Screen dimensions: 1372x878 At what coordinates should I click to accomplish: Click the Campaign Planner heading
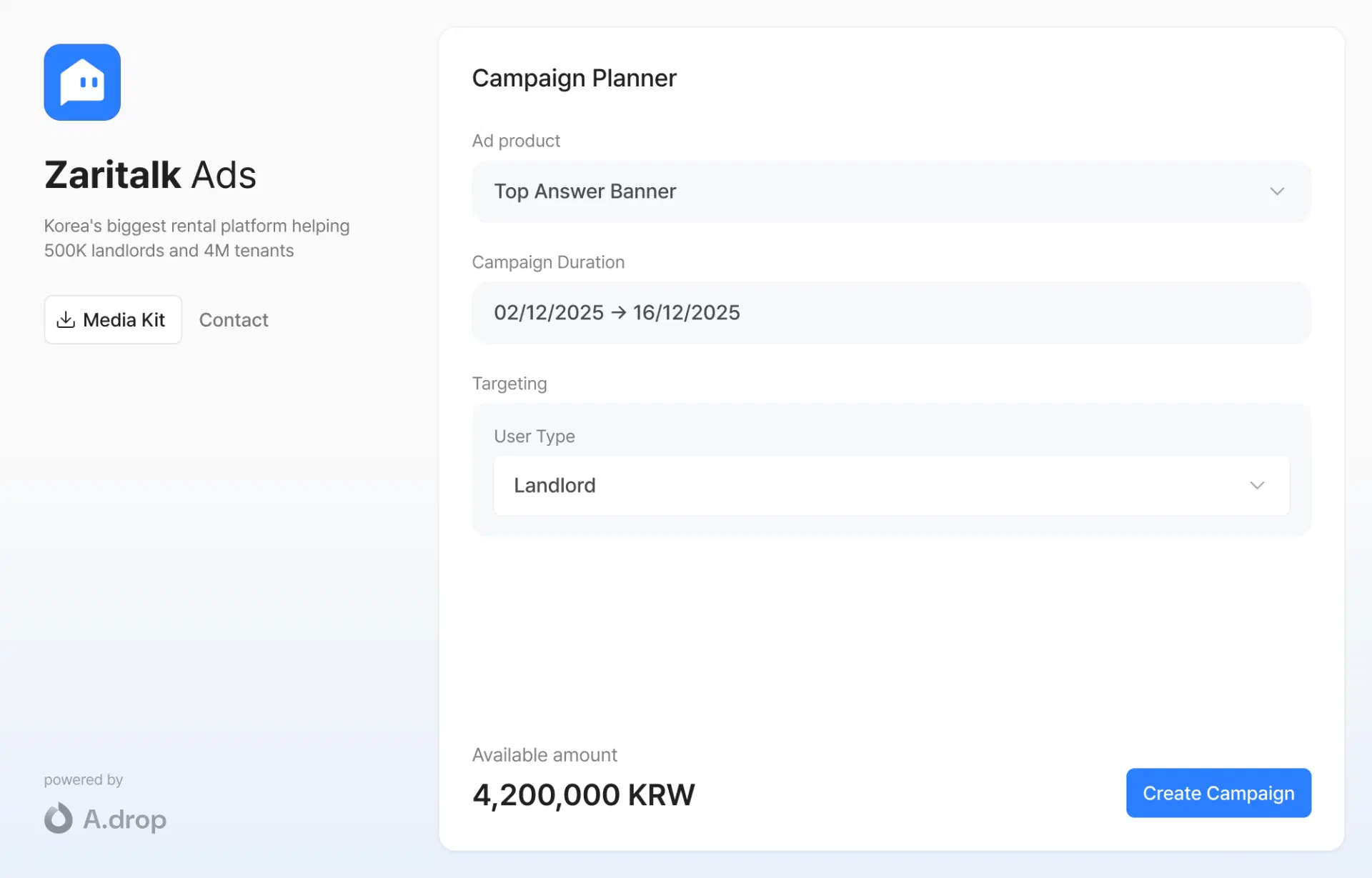tap(574, 78)
